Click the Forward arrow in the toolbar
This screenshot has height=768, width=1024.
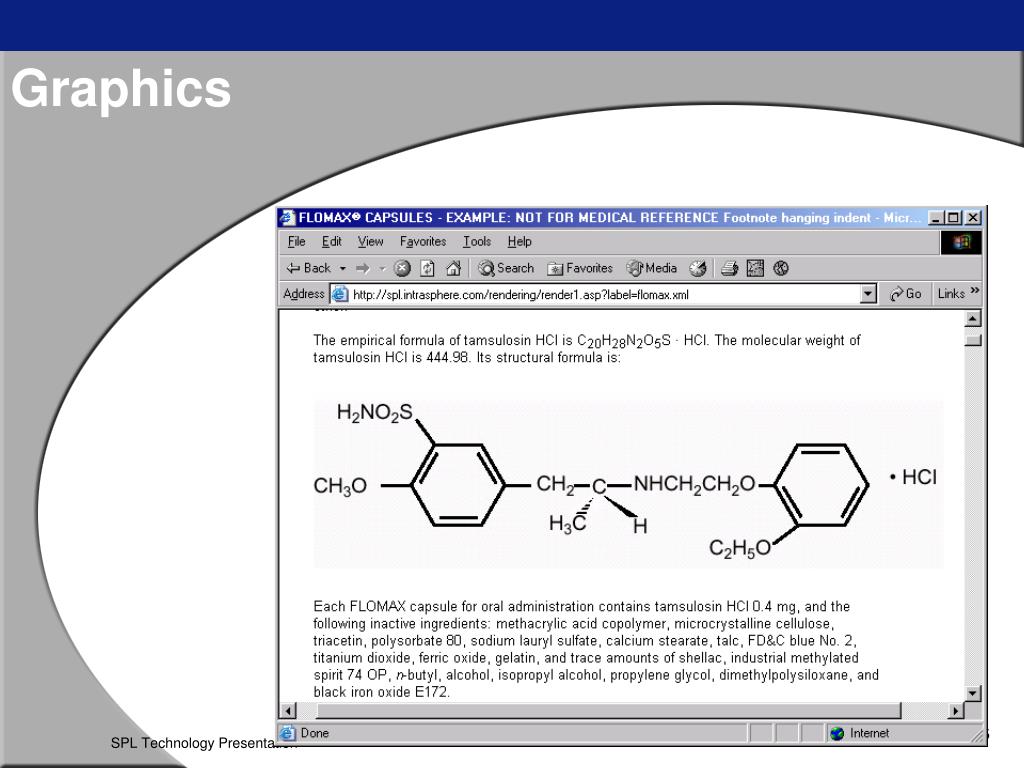(x=363, y=268)
